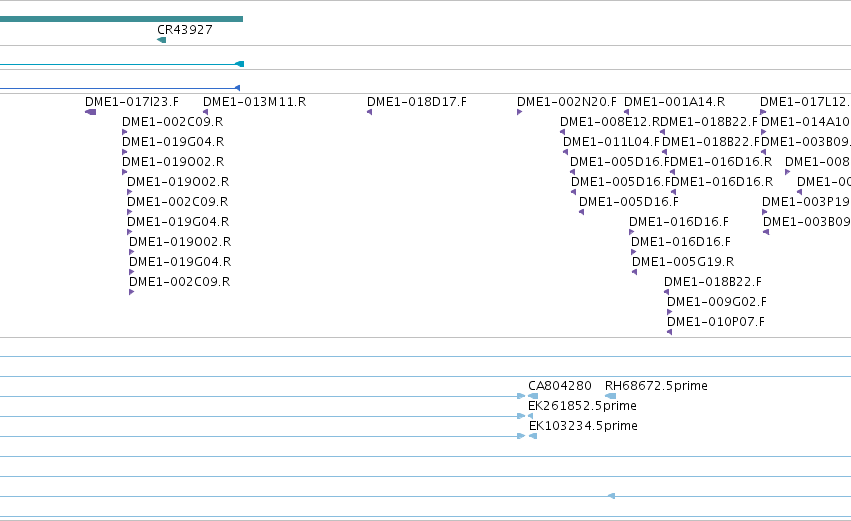Viewport: 851px width, 521px height.
Task: Open the DME1-001A14.R label
Action: pyautogui.click(x=675, y=101)
